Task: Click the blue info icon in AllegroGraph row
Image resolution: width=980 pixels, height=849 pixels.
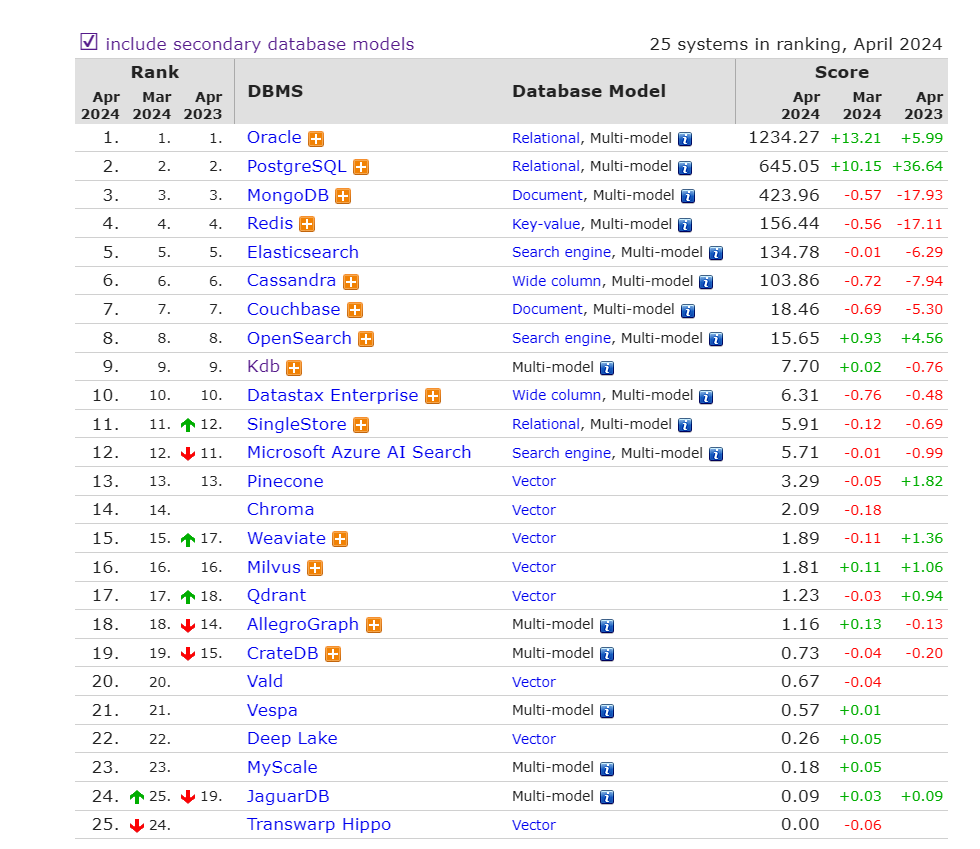Action: point(607,626)
